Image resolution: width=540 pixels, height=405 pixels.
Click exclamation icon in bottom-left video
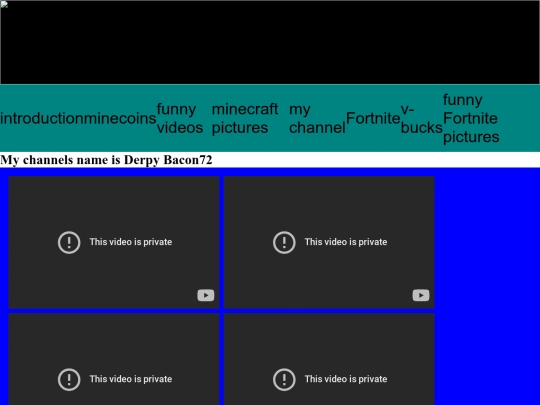point(69,380)
